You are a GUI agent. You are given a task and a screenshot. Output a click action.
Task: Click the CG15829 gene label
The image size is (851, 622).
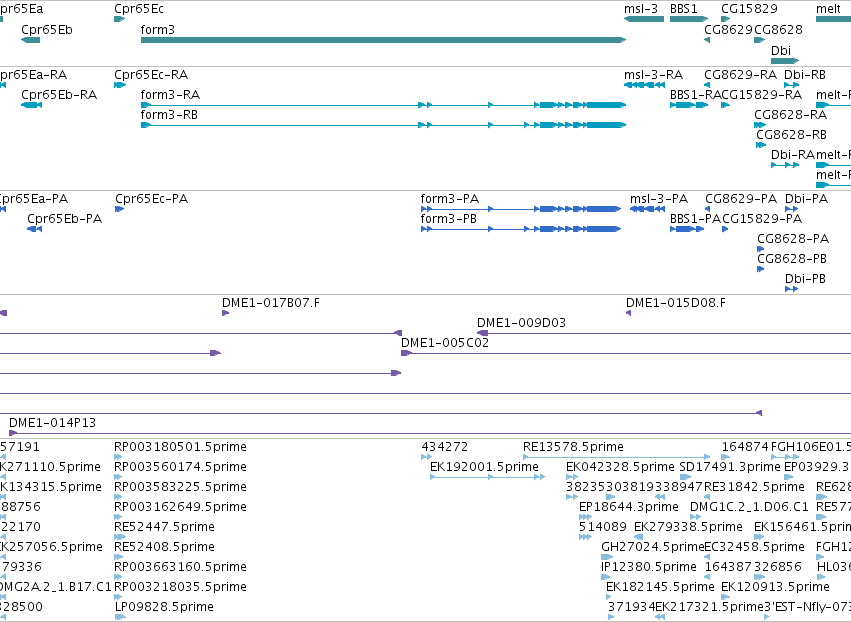pos(749,9)
